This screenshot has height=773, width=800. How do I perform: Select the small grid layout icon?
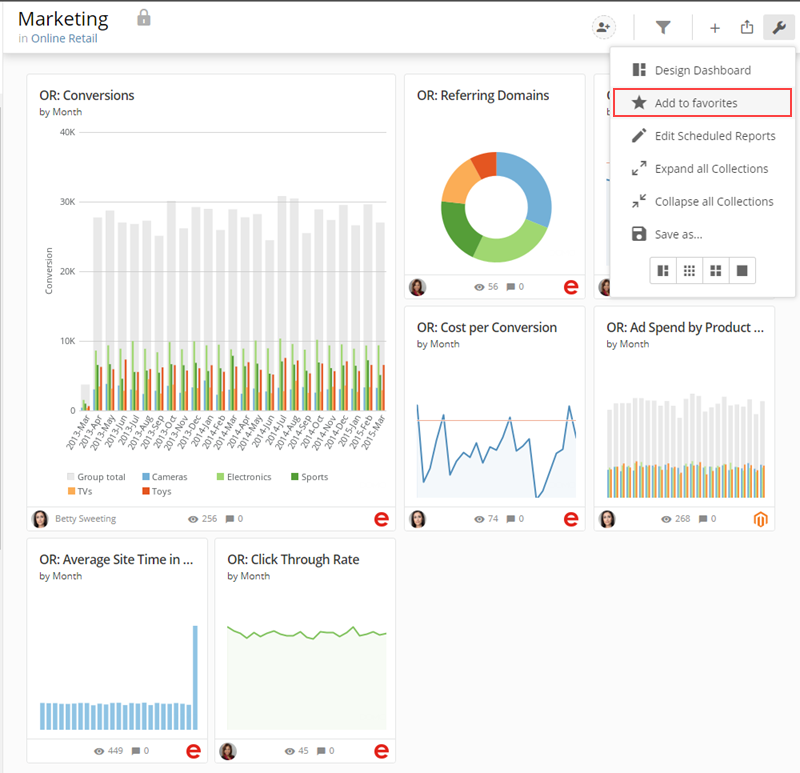[689, 270]
